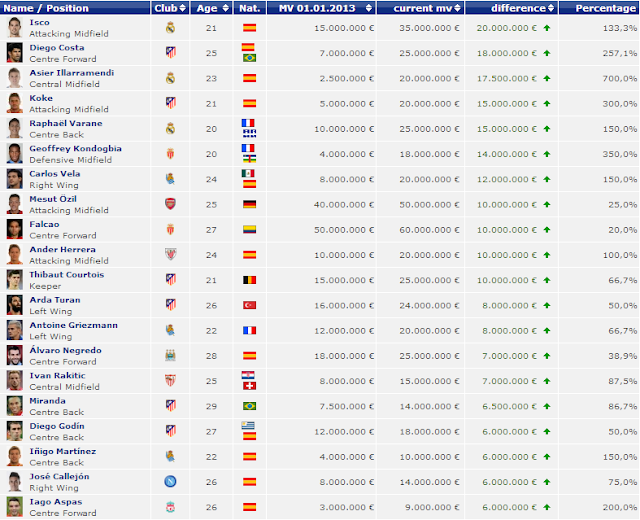
Task: Click Monaco crest in Kondogbia row
Action: (170, 154)
